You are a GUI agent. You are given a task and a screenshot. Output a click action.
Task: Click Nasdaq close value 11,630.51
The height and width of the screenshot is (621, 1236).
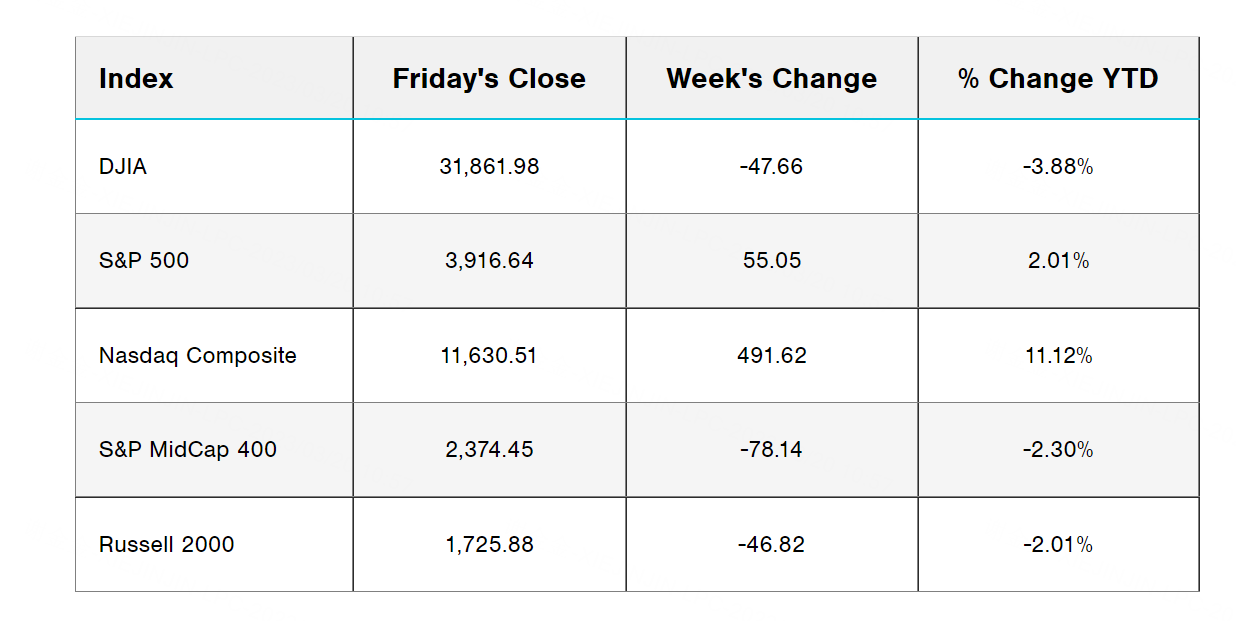tap(489, 356)
